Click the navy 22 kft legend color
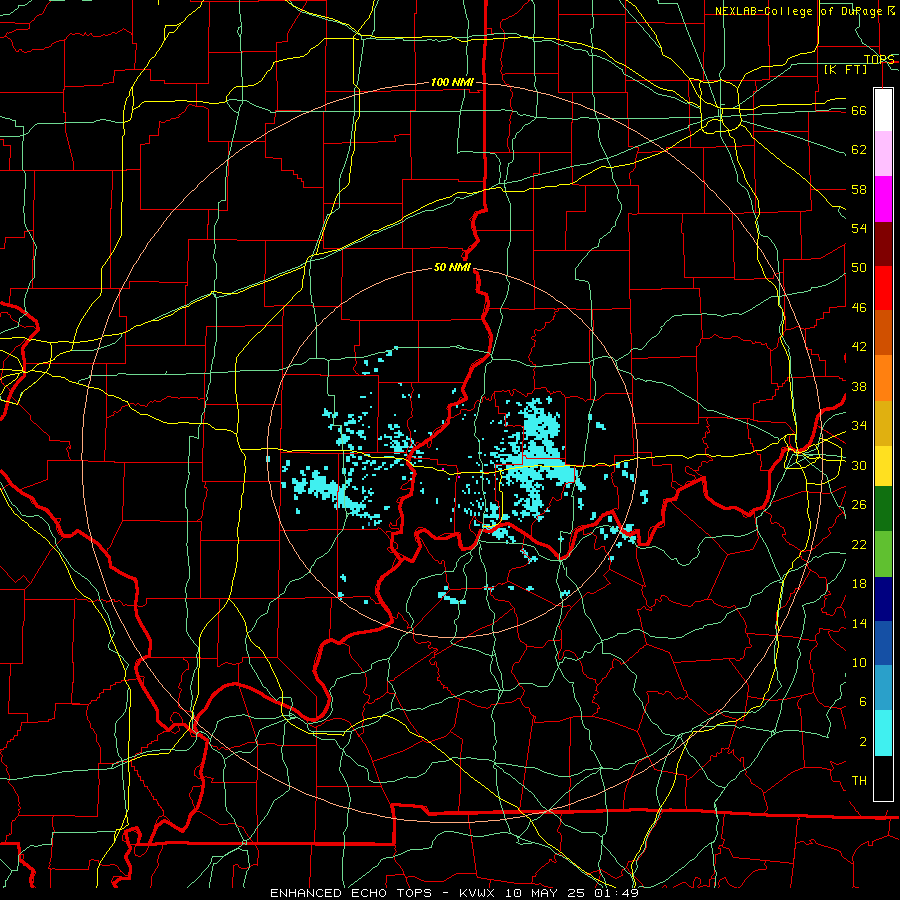The height and width of the screenshot is (900, 900). click(x=883, y=599)
